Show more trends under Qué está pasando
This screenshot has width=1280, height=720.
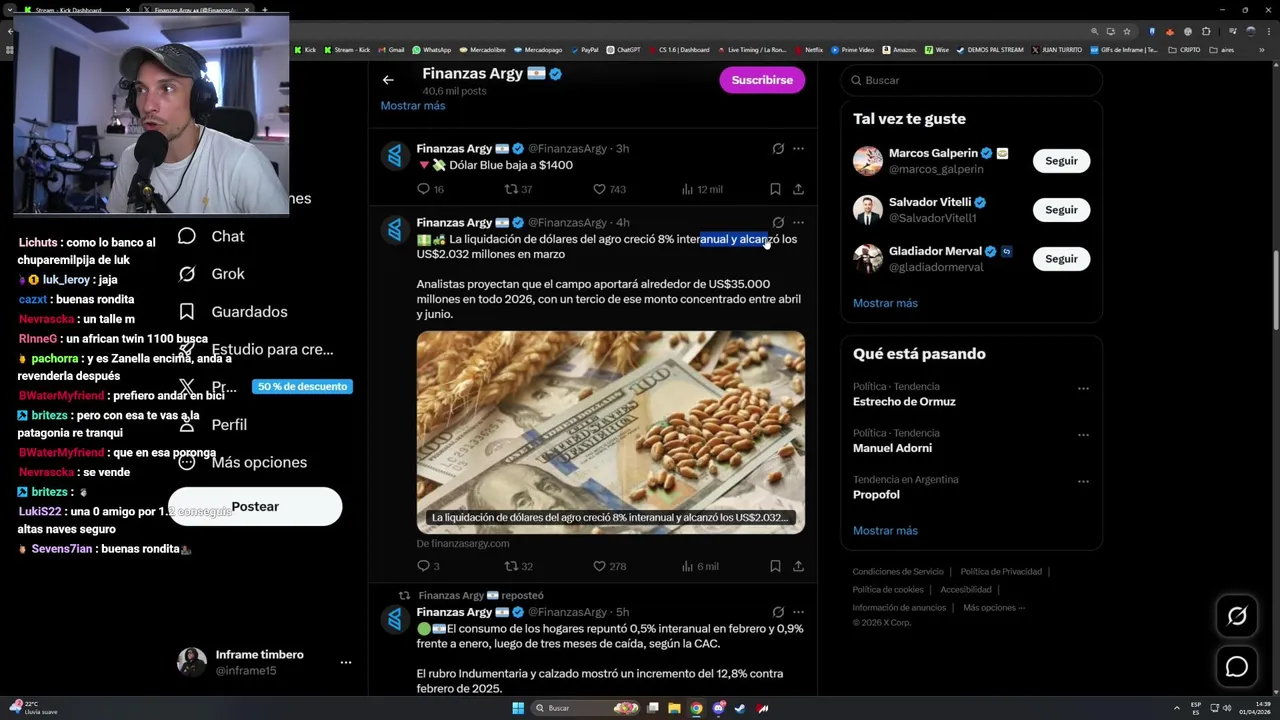pyautogui.click(x=885, y=531)
